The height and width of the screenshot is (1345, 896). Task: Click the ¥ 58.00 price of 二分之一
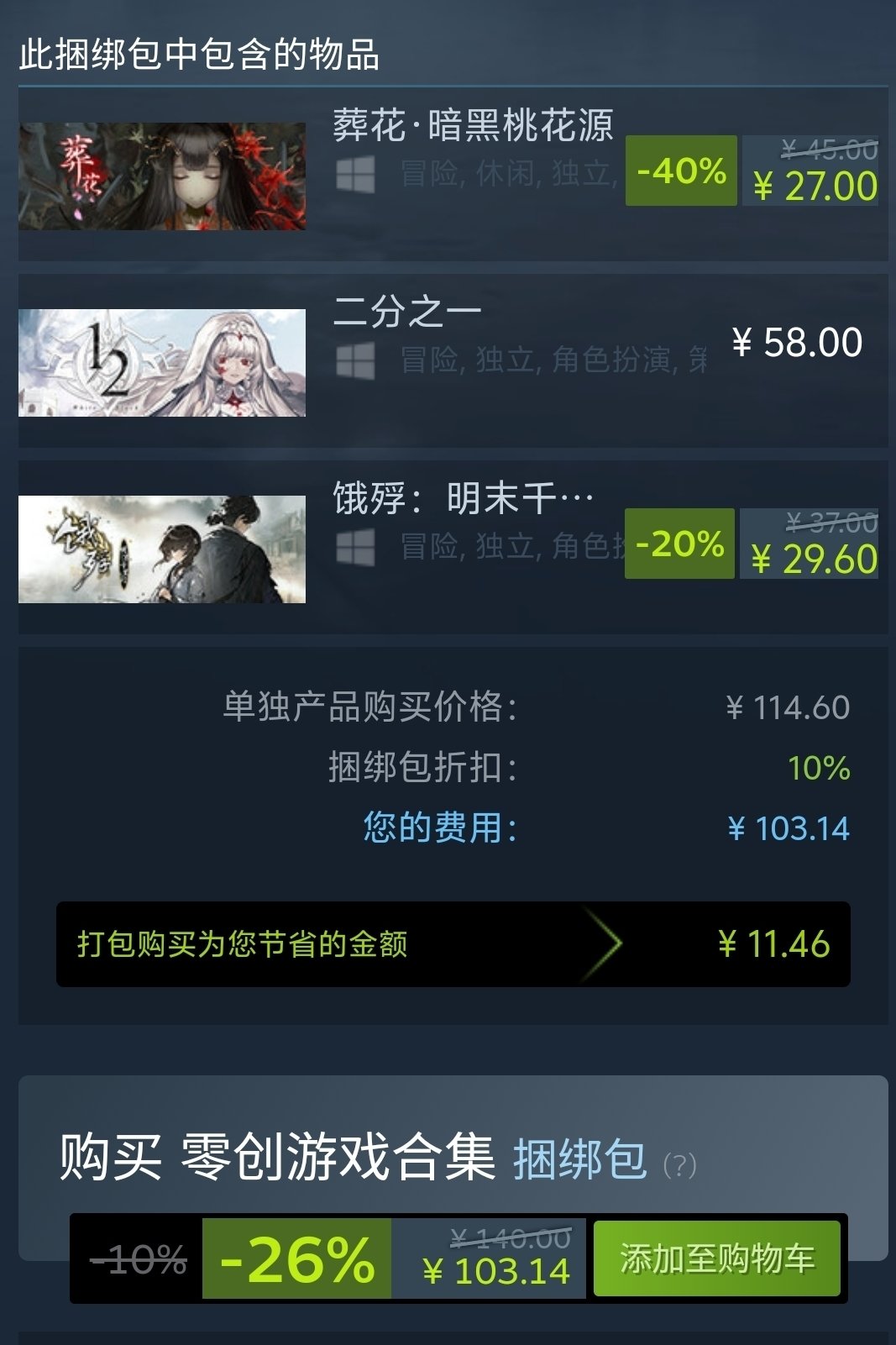click(797, 343)
